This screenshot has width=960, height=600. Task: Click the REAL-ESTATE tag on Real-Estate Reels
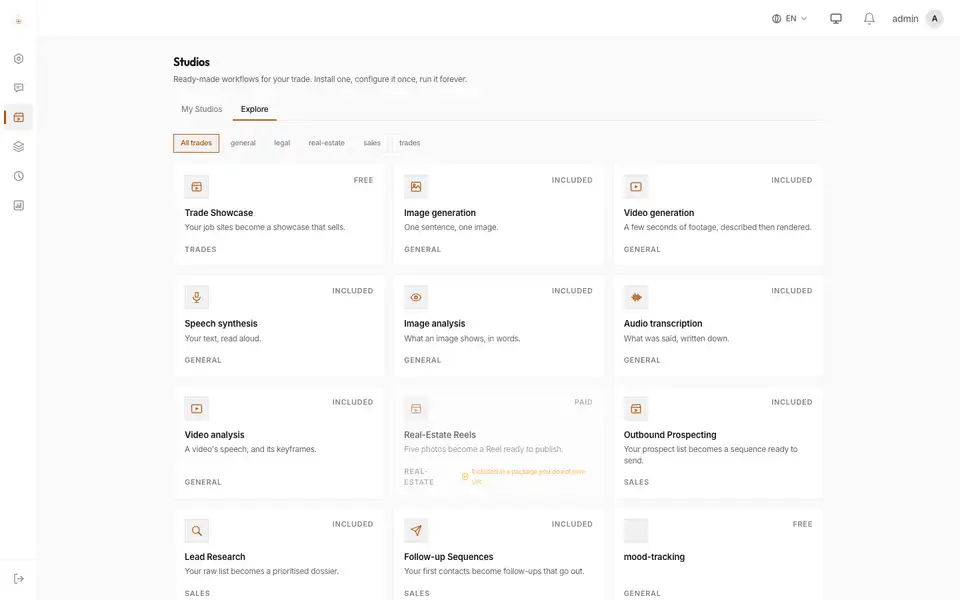click(419, 477)
